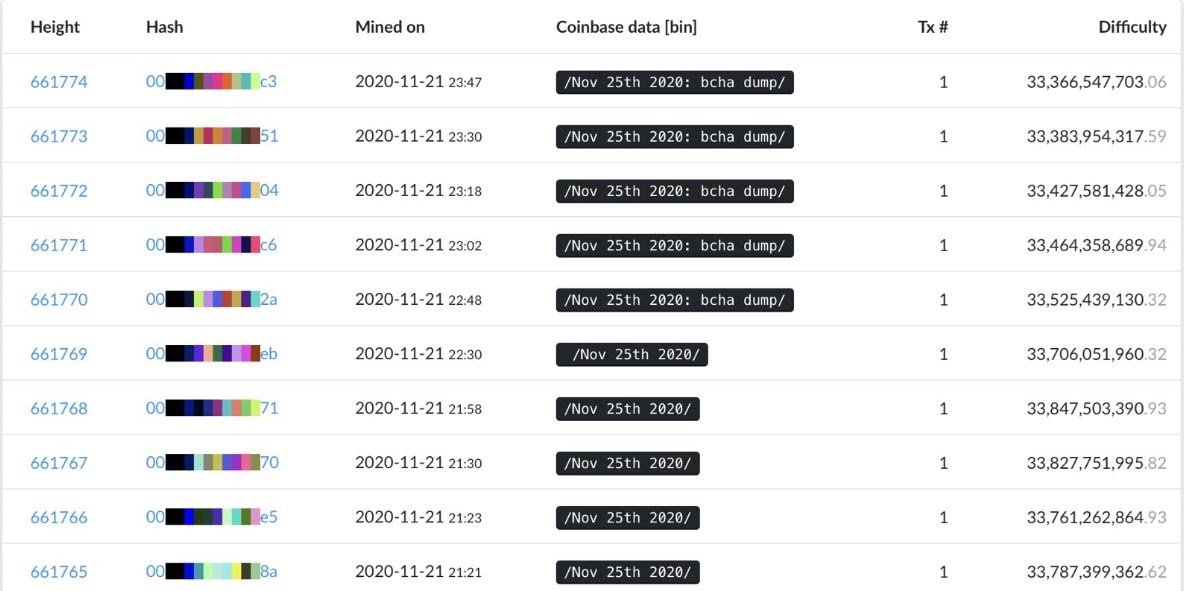
Task: Click the Difficulty column header
Action: pos(1133,27)
